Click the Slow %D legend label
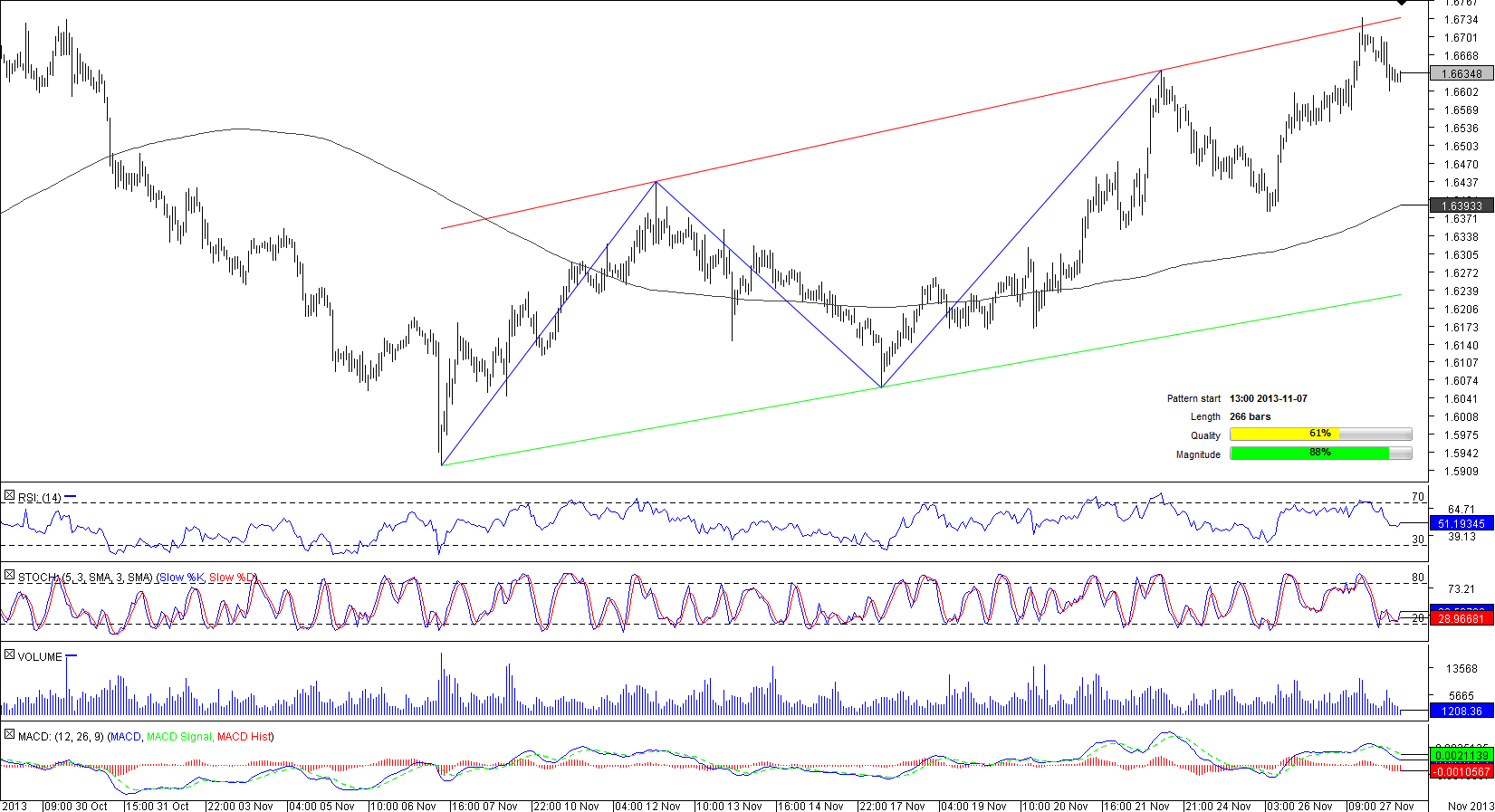1495x812 pixels. (233, 578)
